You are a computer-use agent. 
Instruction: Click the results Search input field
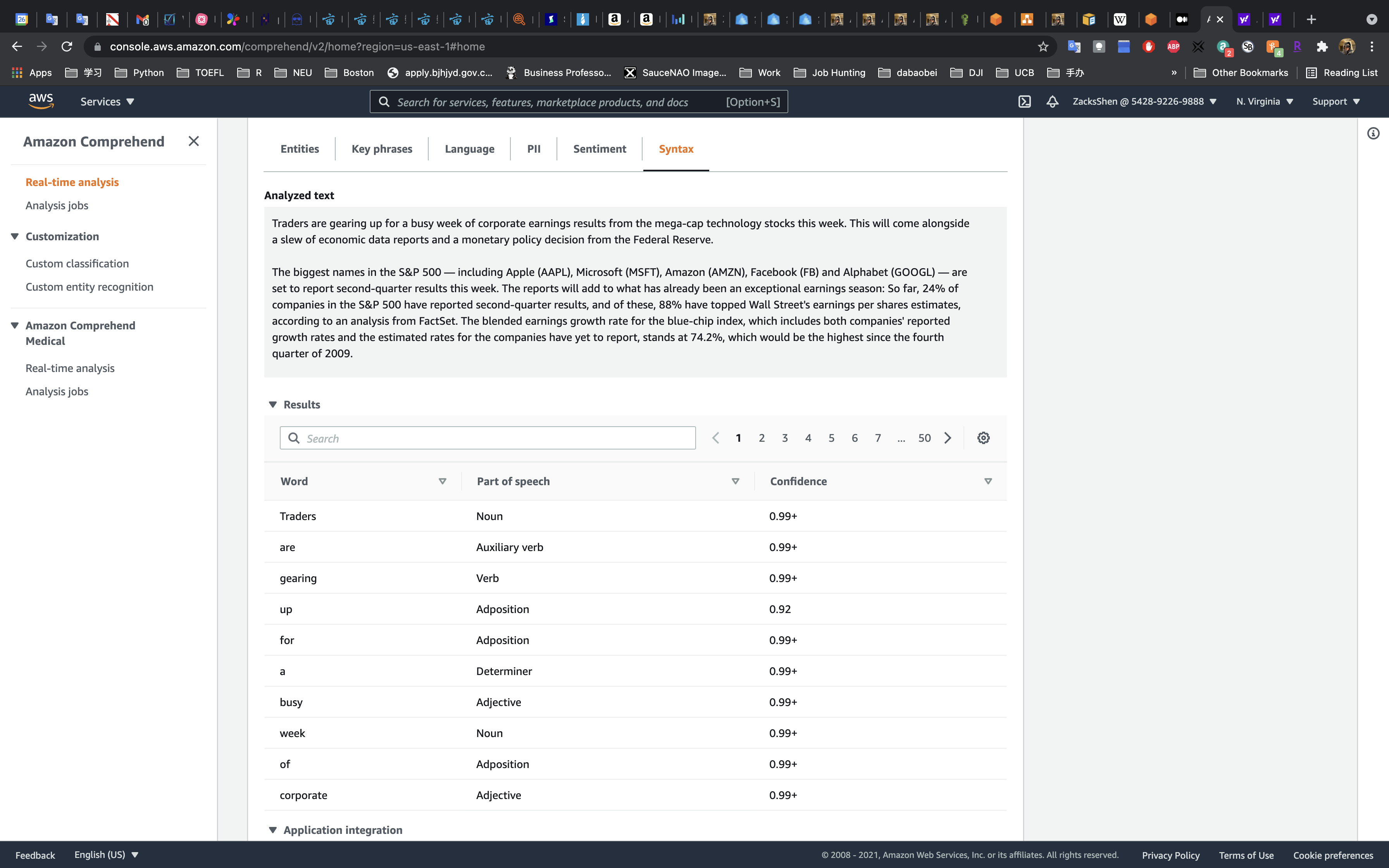[488, 438]
